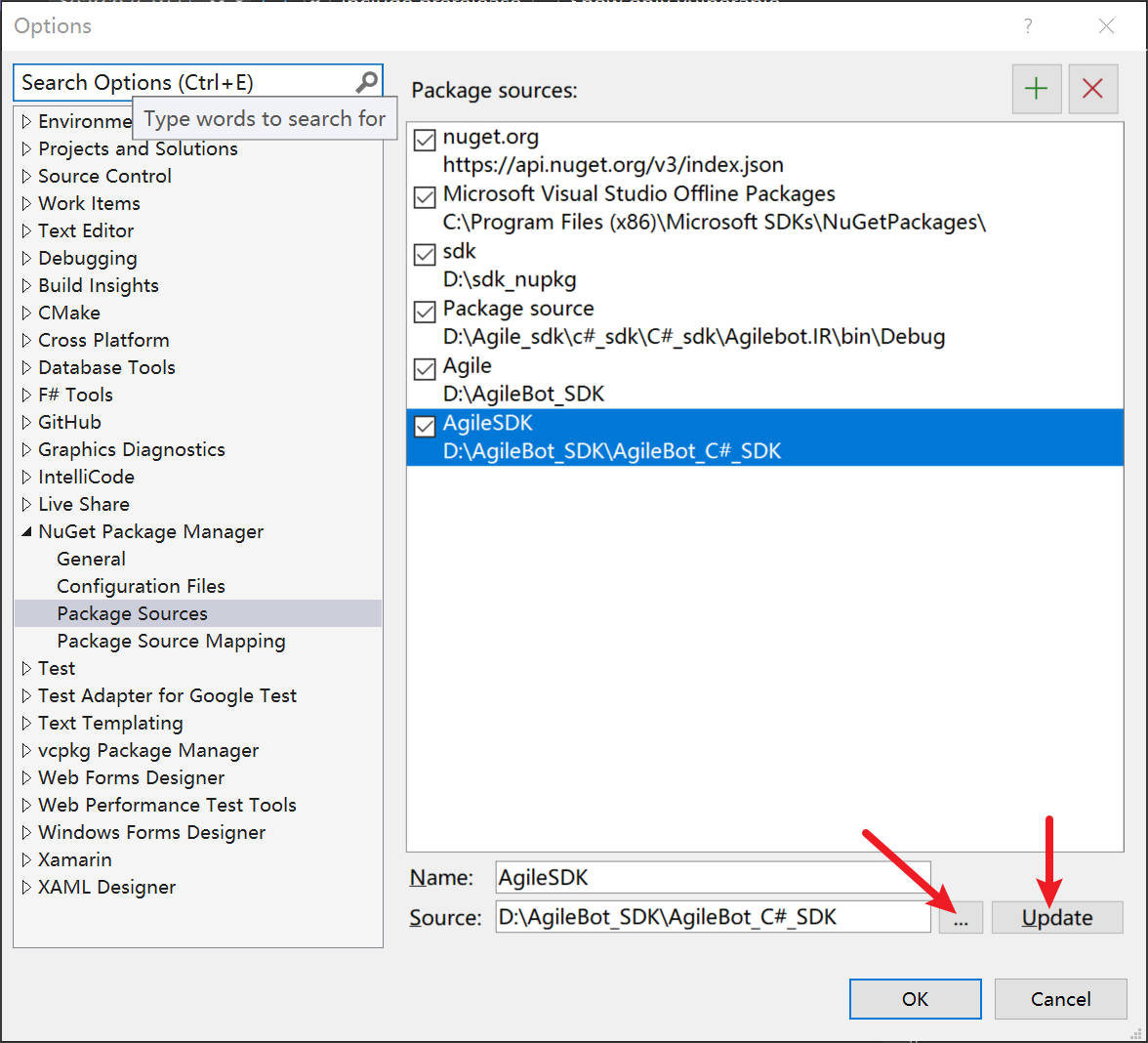Click OK to confirm options
Screen dimensions: 1148x1043
(915, 999)
